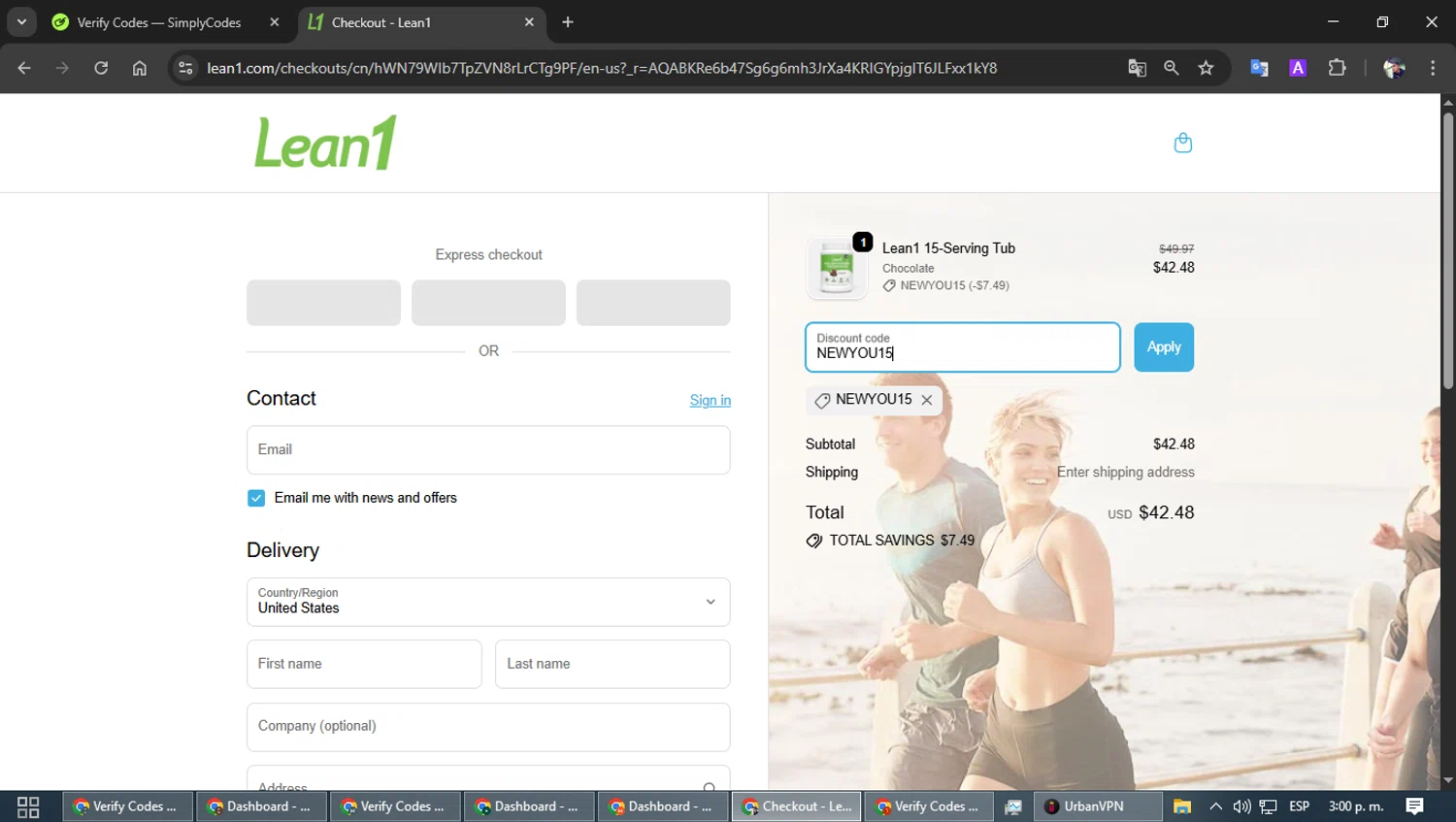Click the third express checkout button

click(653, 303)
